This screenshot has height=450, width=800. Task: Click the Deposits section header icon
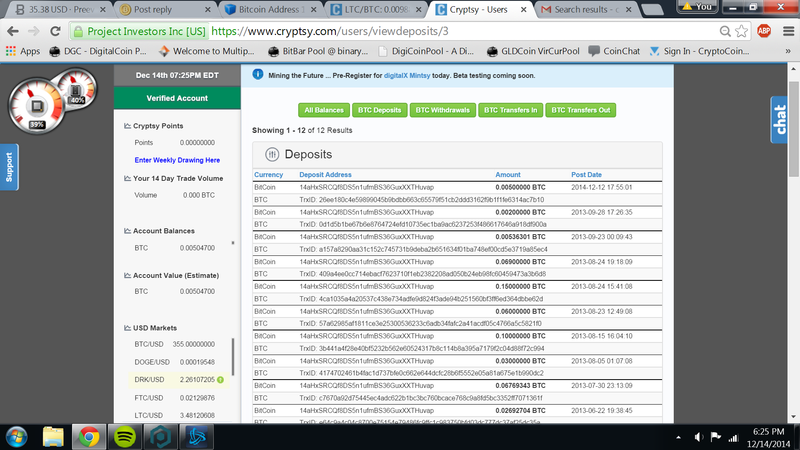point(271,154)
